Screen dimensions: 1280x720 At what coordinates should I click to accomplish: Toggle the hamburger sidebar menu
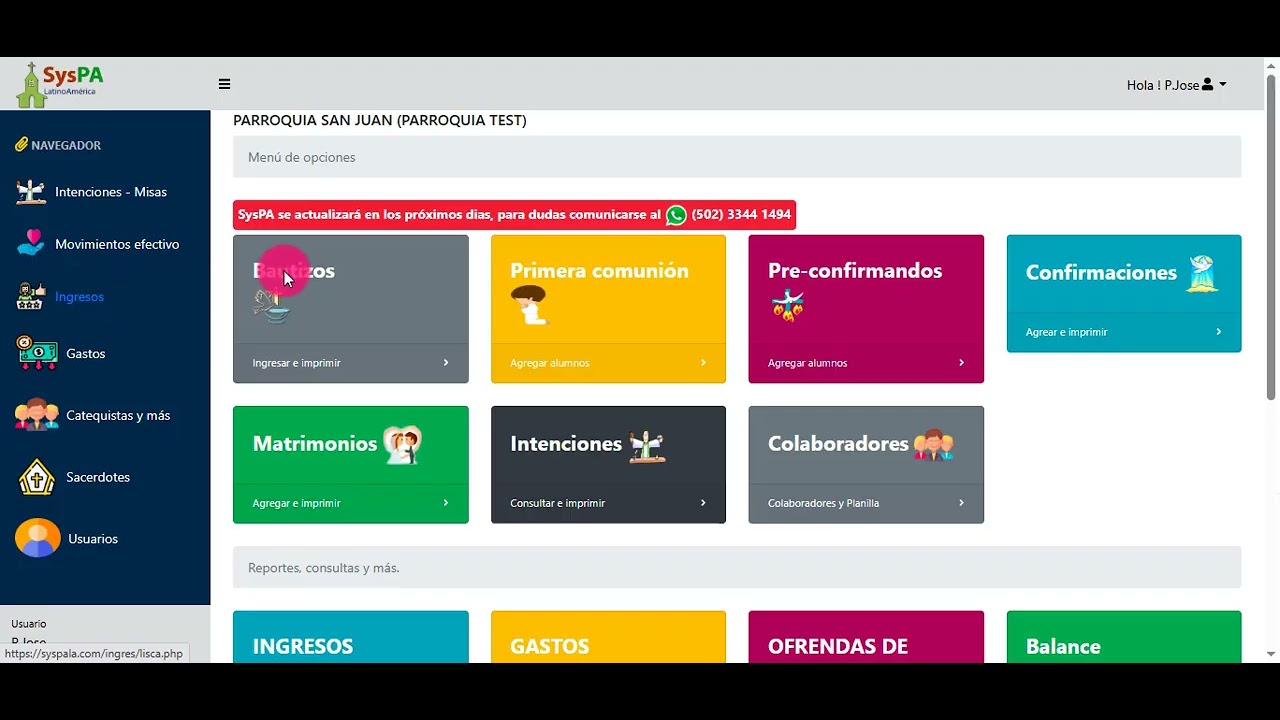224,84
